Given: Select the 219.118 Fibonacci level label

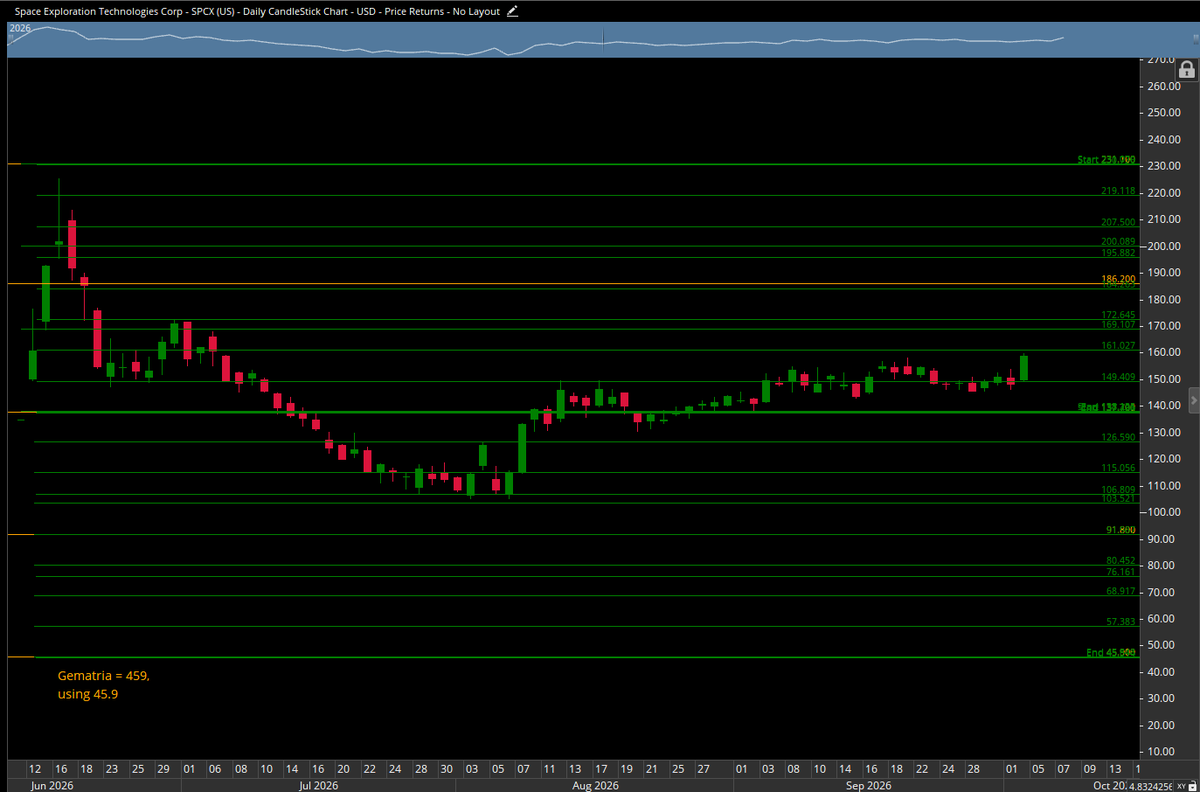Looking at the screenshot, I should click(x=1117, y=191).
